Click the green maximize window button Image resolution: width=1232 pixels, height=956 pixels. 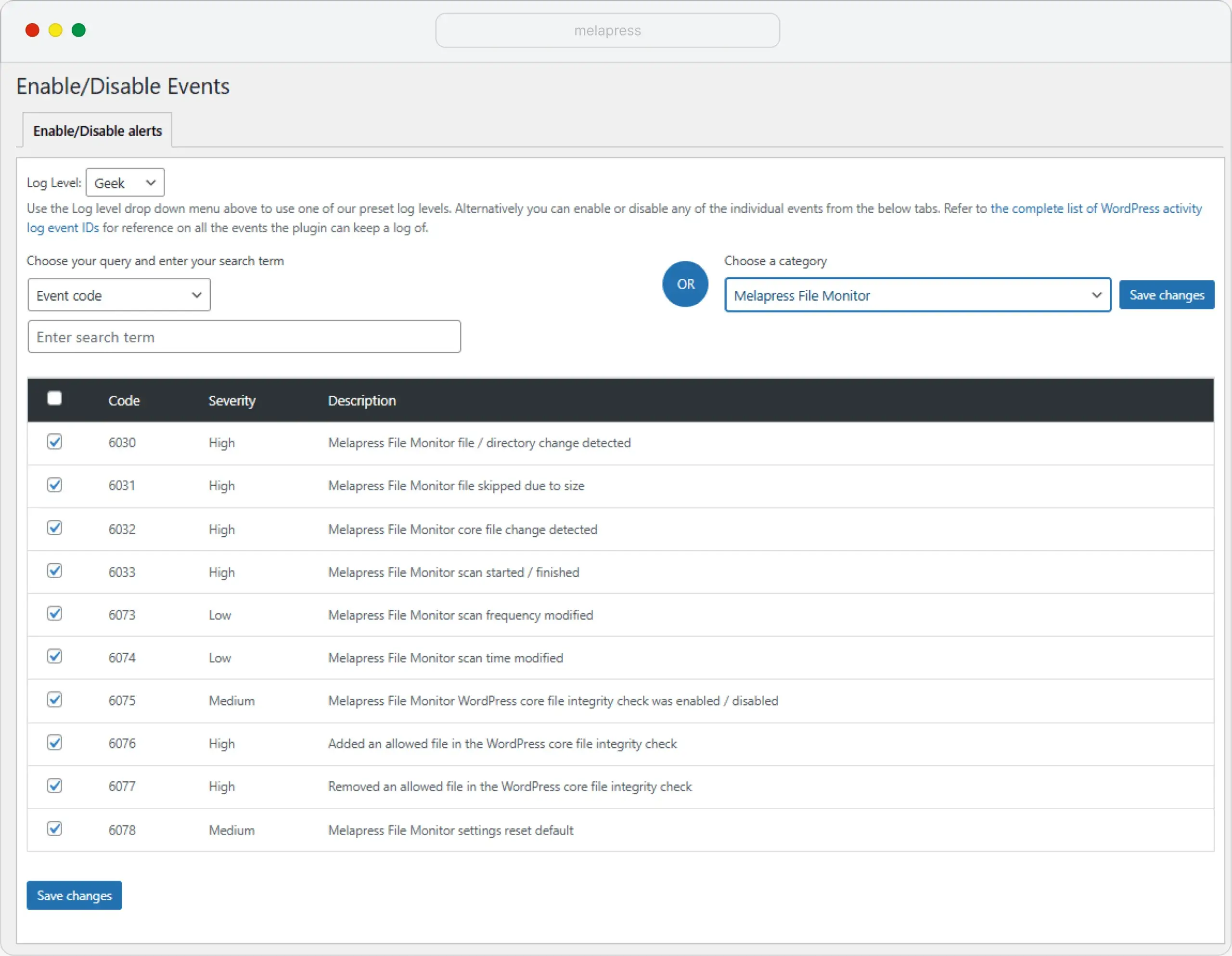tap(78, 30)
